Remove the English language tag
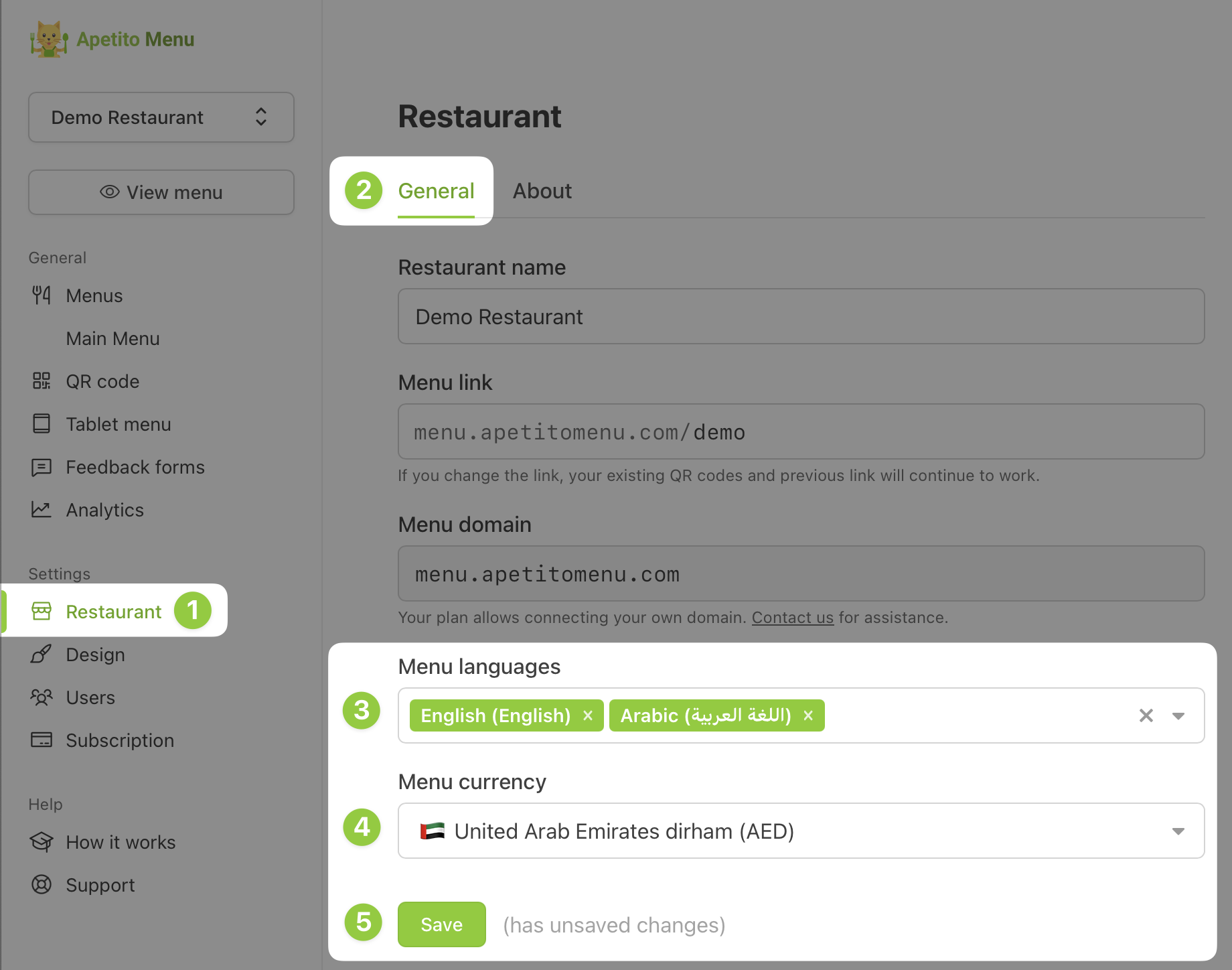Viewport: 1232px width, 970px height. (588, 715)
